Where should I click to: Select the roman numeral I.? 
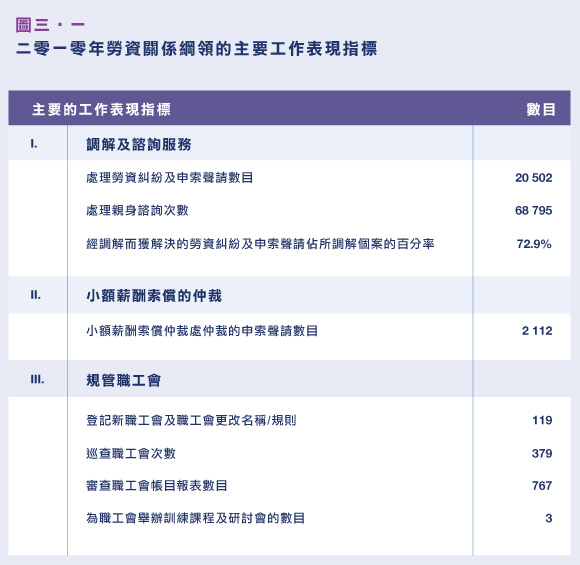(x=34, y=144)
